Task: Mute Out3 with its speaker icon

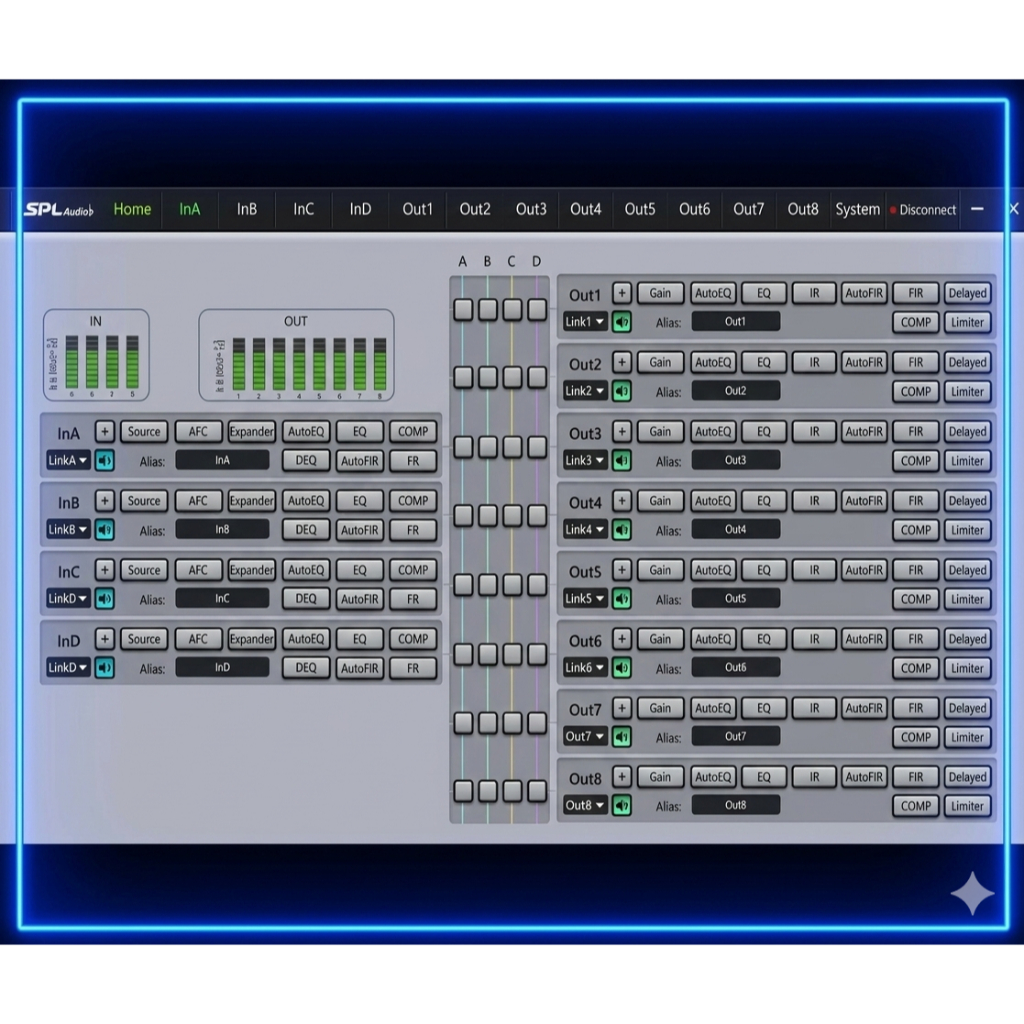Action: (622, 460)
